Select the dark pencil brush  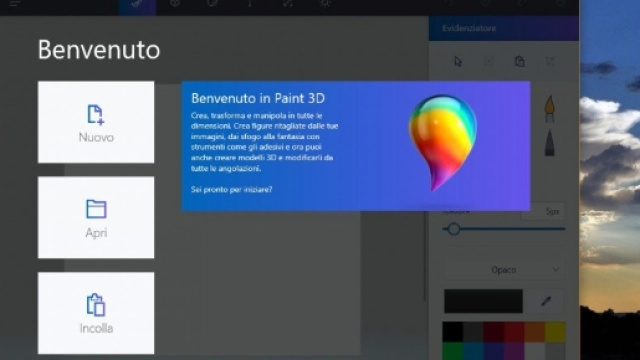point(550,143)
